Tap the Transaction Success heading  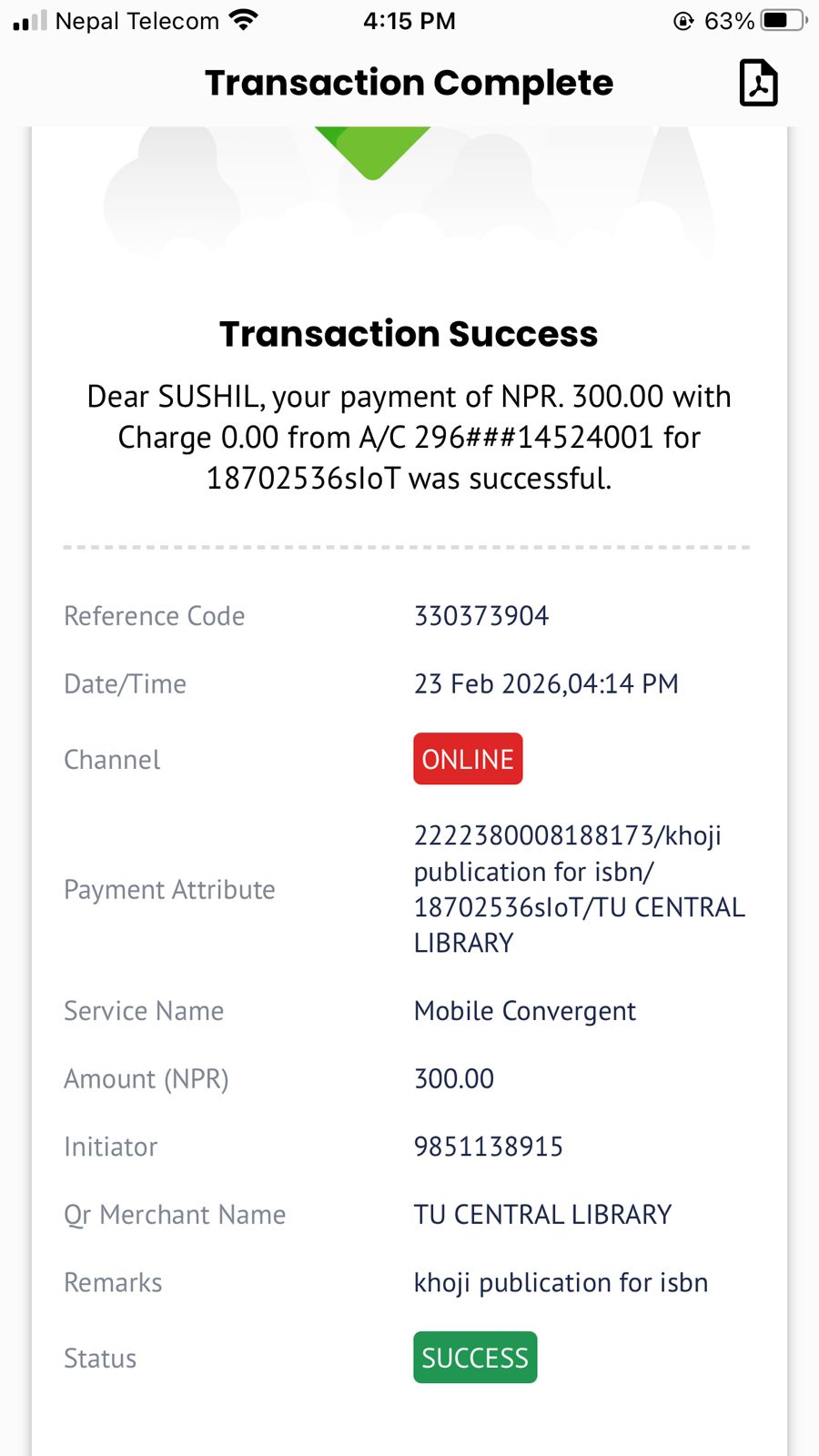pos(409,334)
